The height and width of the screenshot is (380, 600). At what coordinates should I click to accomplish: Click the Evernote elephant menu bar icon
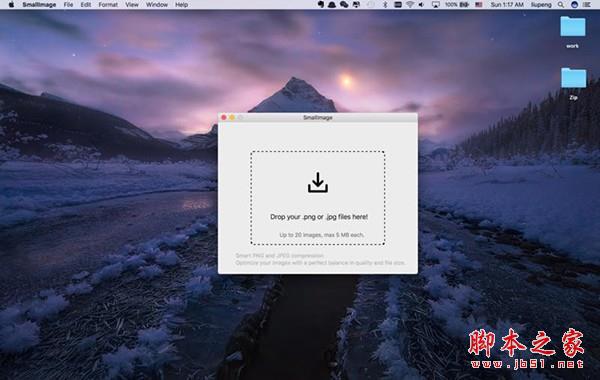tap(321, 5)
